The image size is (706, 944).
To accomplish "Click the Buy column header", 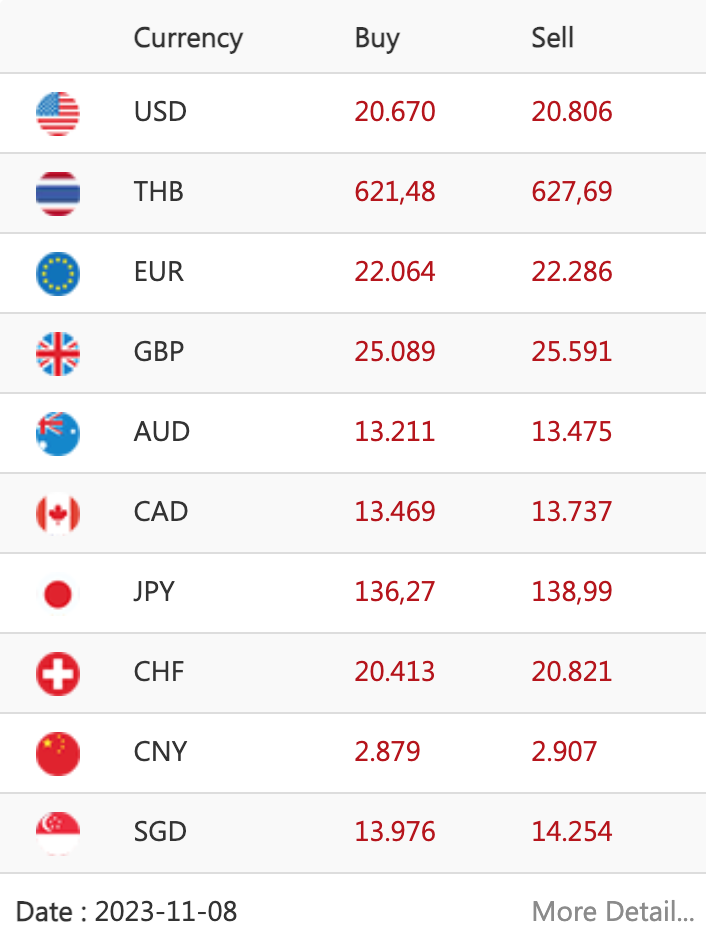I will click(377, 39).
